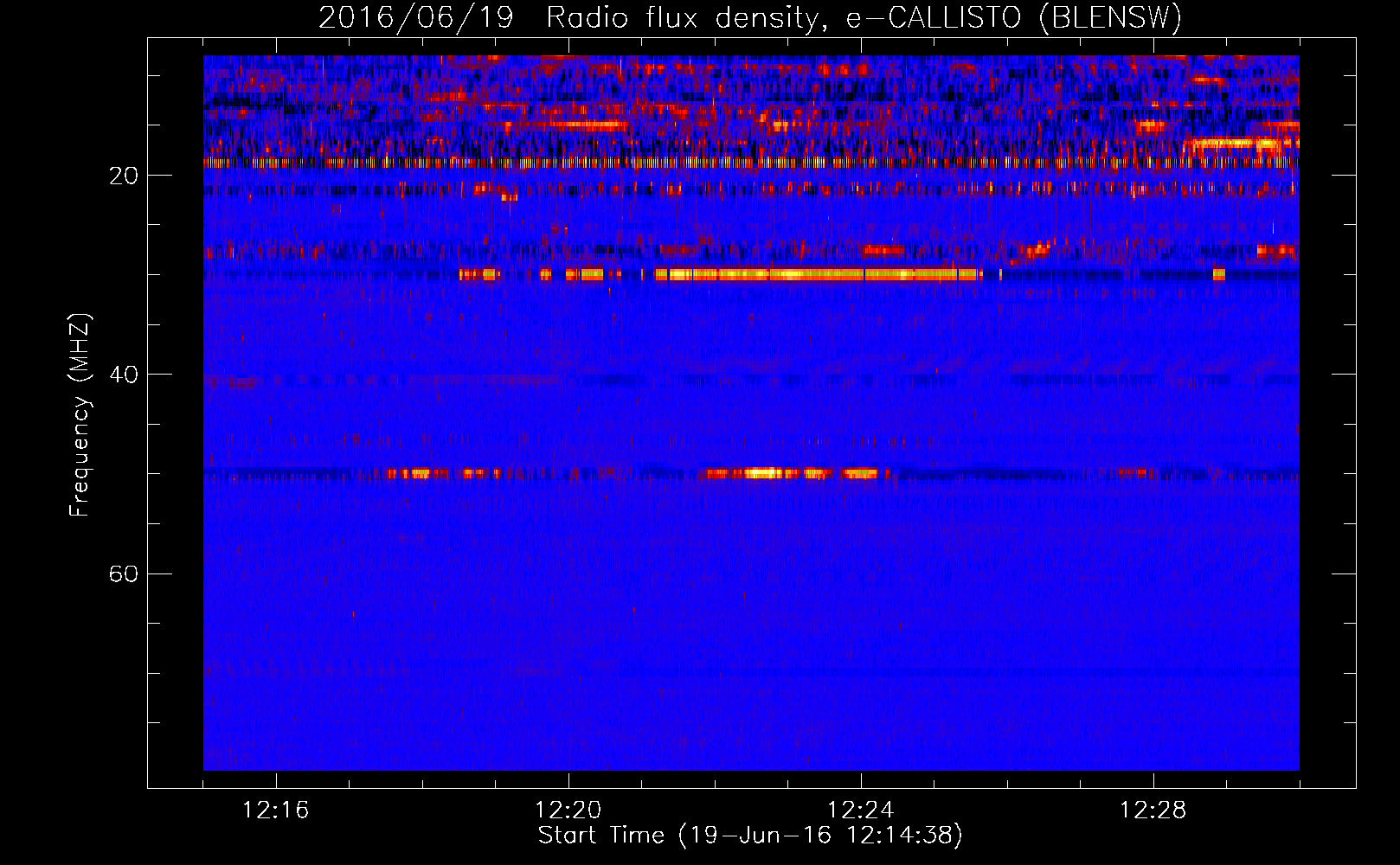This screenshot has width=1400, height=865.
Task: Click the '12:16' time tick label
Action: [276, 811]
